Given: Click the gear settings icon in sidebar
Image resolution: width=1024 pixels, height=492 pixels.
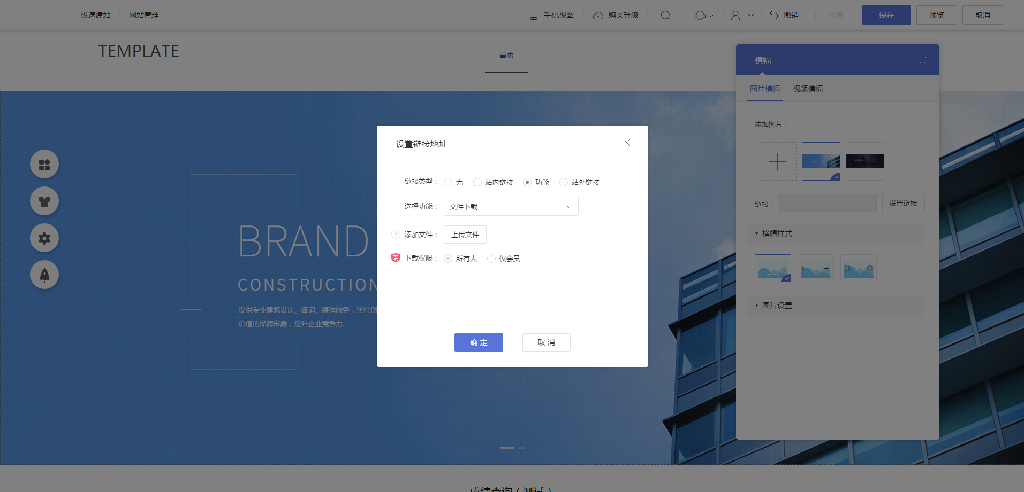Looking at the screenshot, I should point(44,238).
